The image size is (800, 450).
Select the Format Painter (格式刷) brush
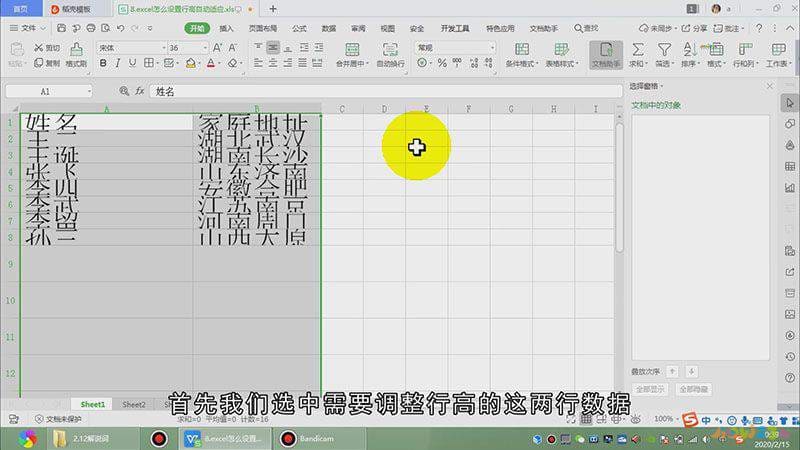(x=76, y=50)
